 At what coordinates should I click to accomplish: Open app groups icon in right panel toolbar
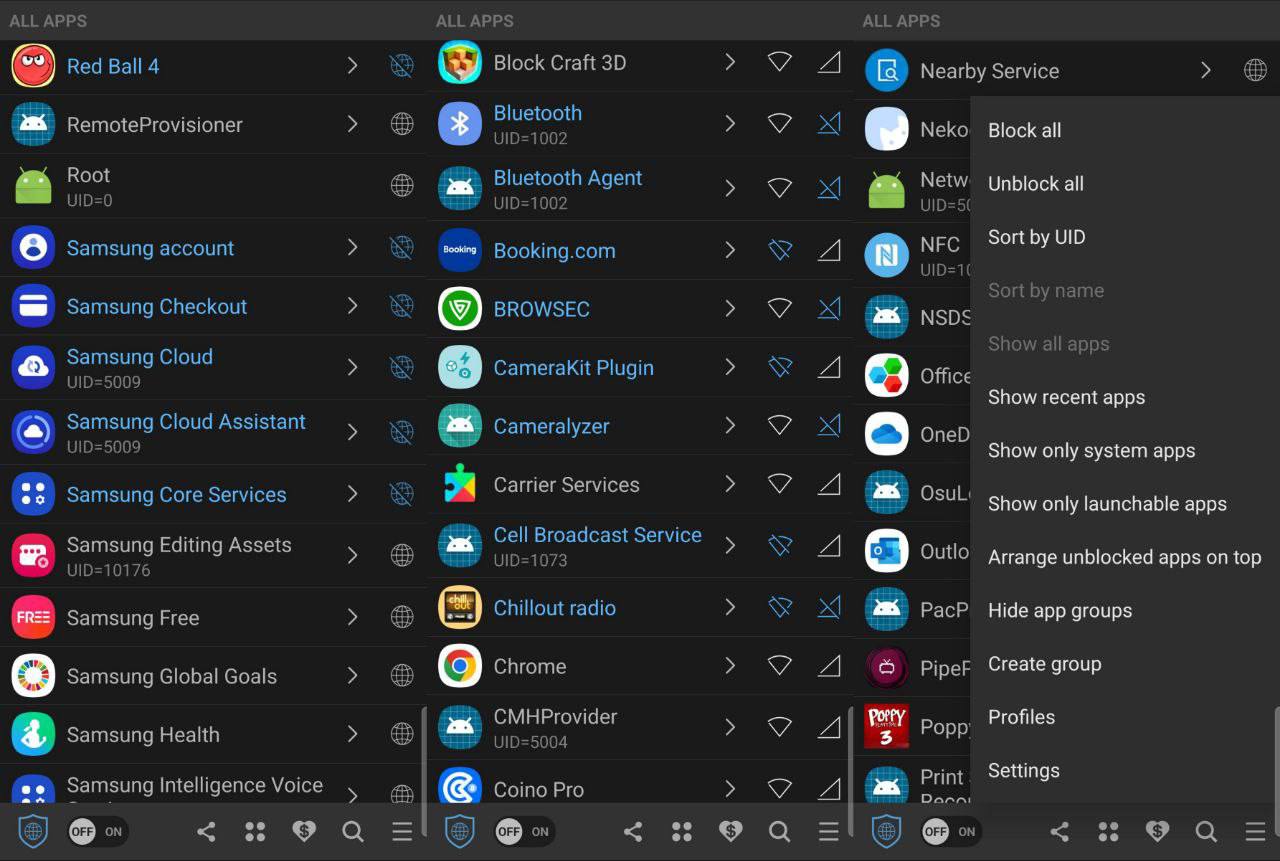[1108, 832]
